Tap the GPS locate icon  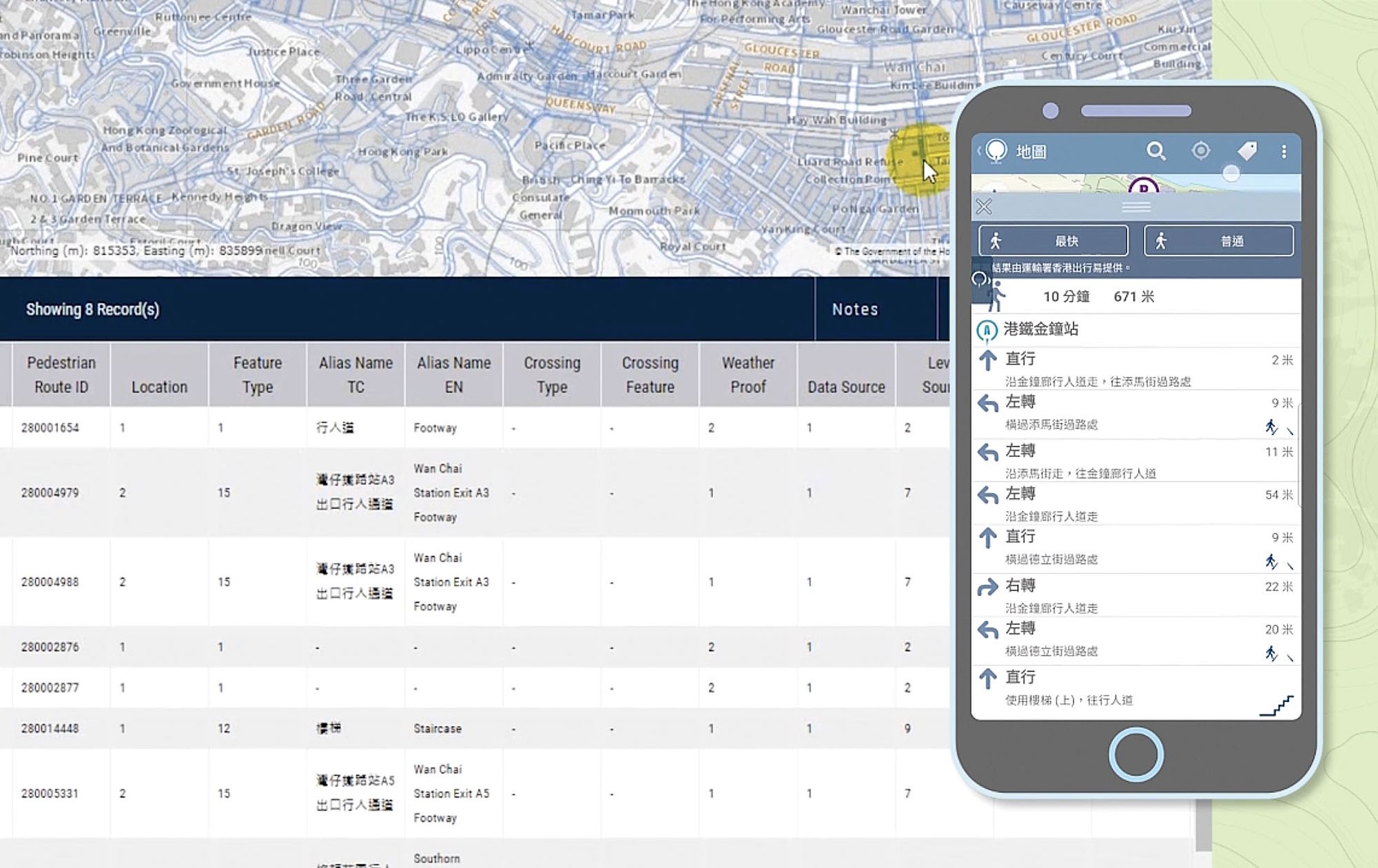[x=1202, y=150]
